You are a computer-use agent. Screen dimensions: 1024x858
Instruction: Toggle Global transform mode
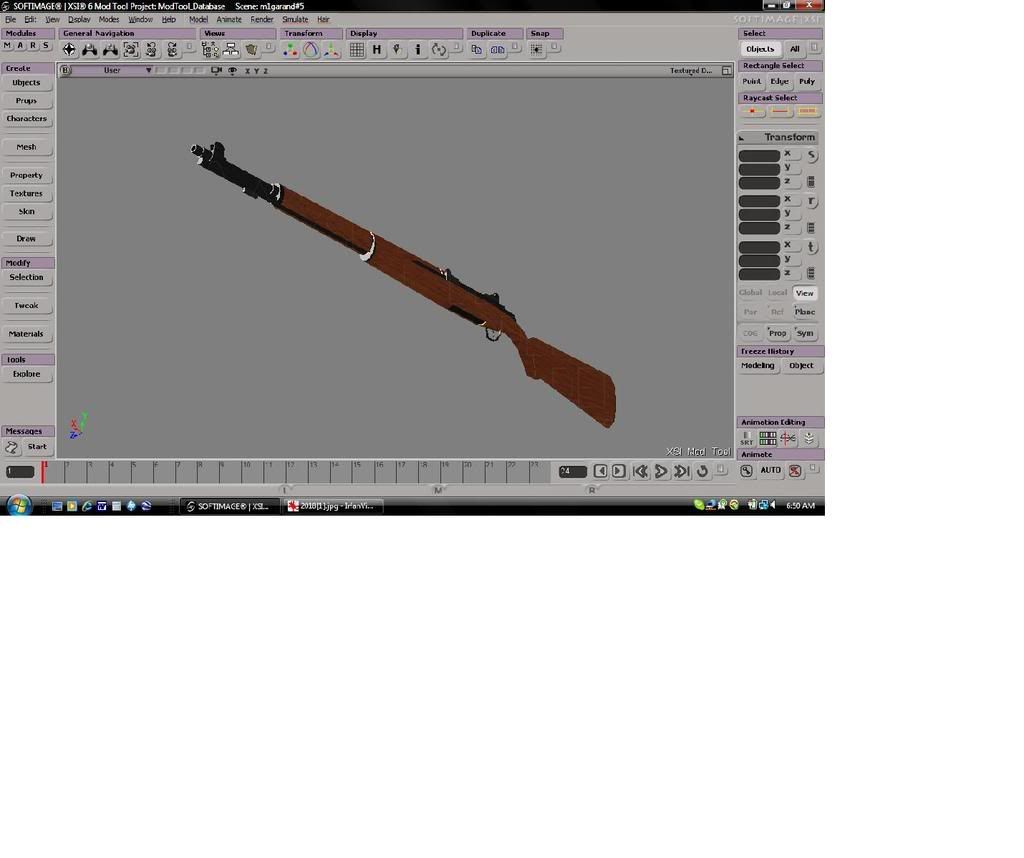750,293
